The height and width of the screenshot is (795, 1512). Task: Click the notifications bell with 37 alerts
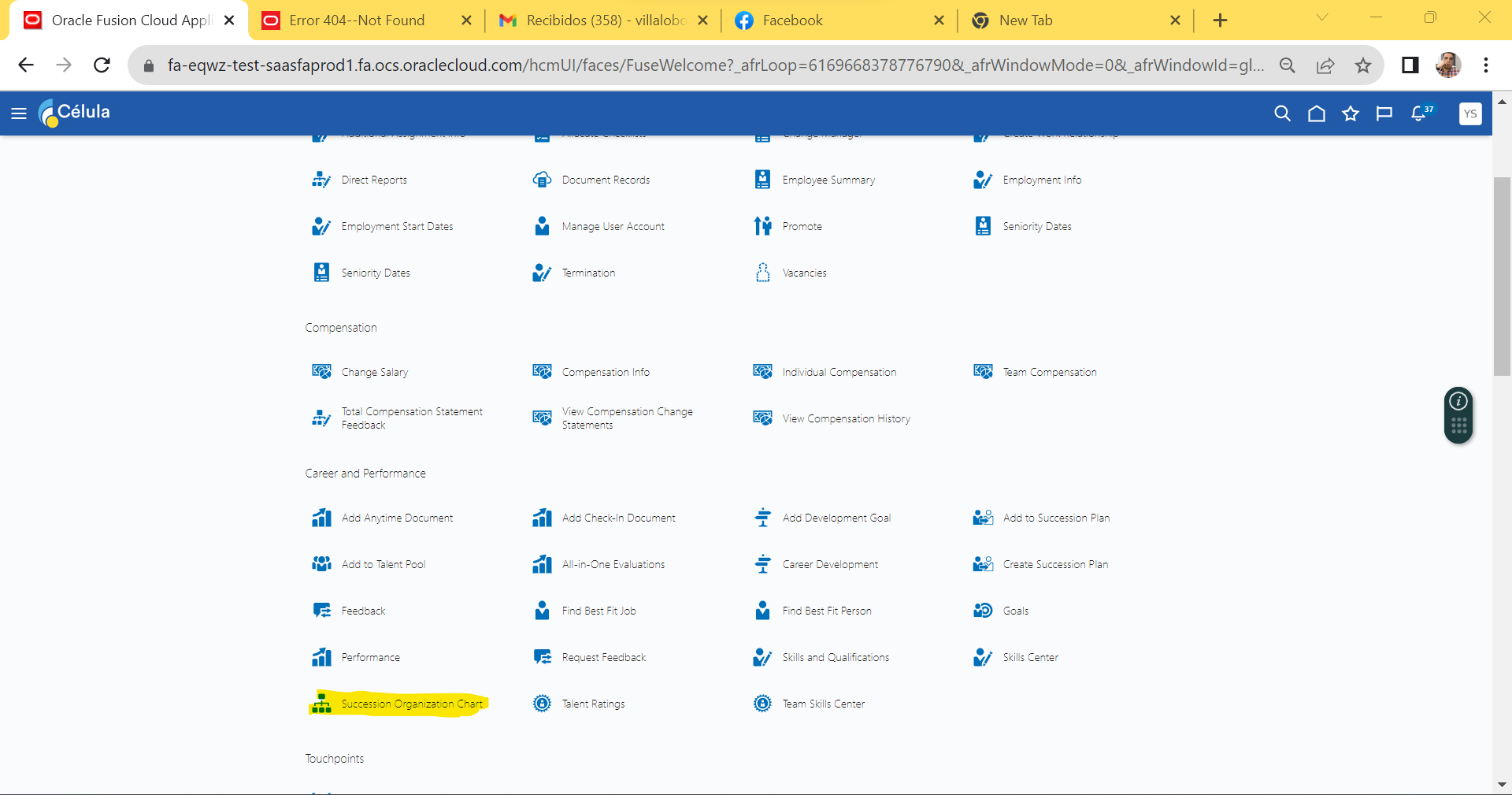point(1420,113)
